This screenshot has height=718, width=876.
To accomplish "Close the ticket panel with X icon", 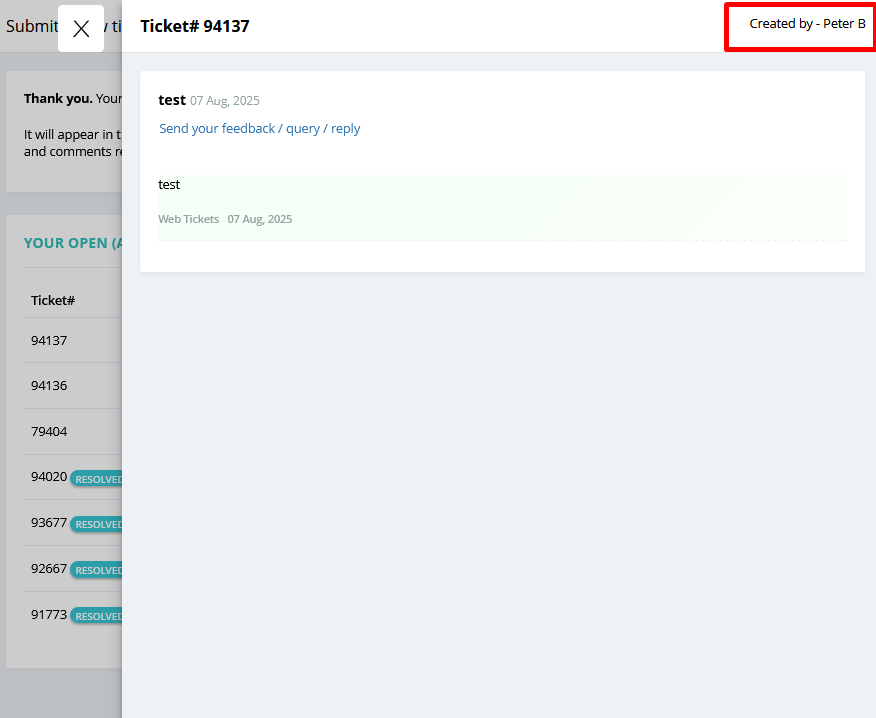I will coord(81,28).
